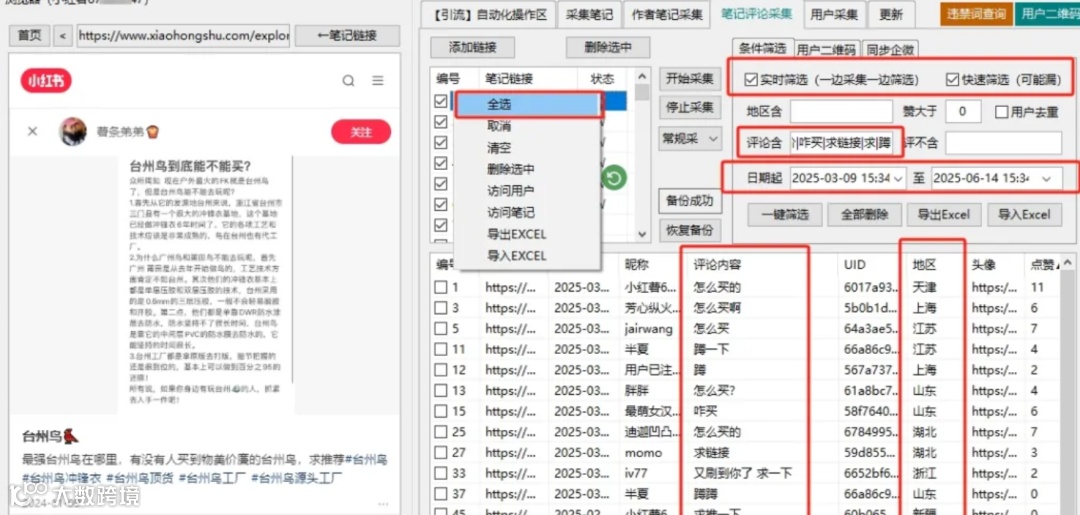Open the 条件筛选 sub-tab
This screenshot has height=515, width=1080.
(x=762, y=48)
